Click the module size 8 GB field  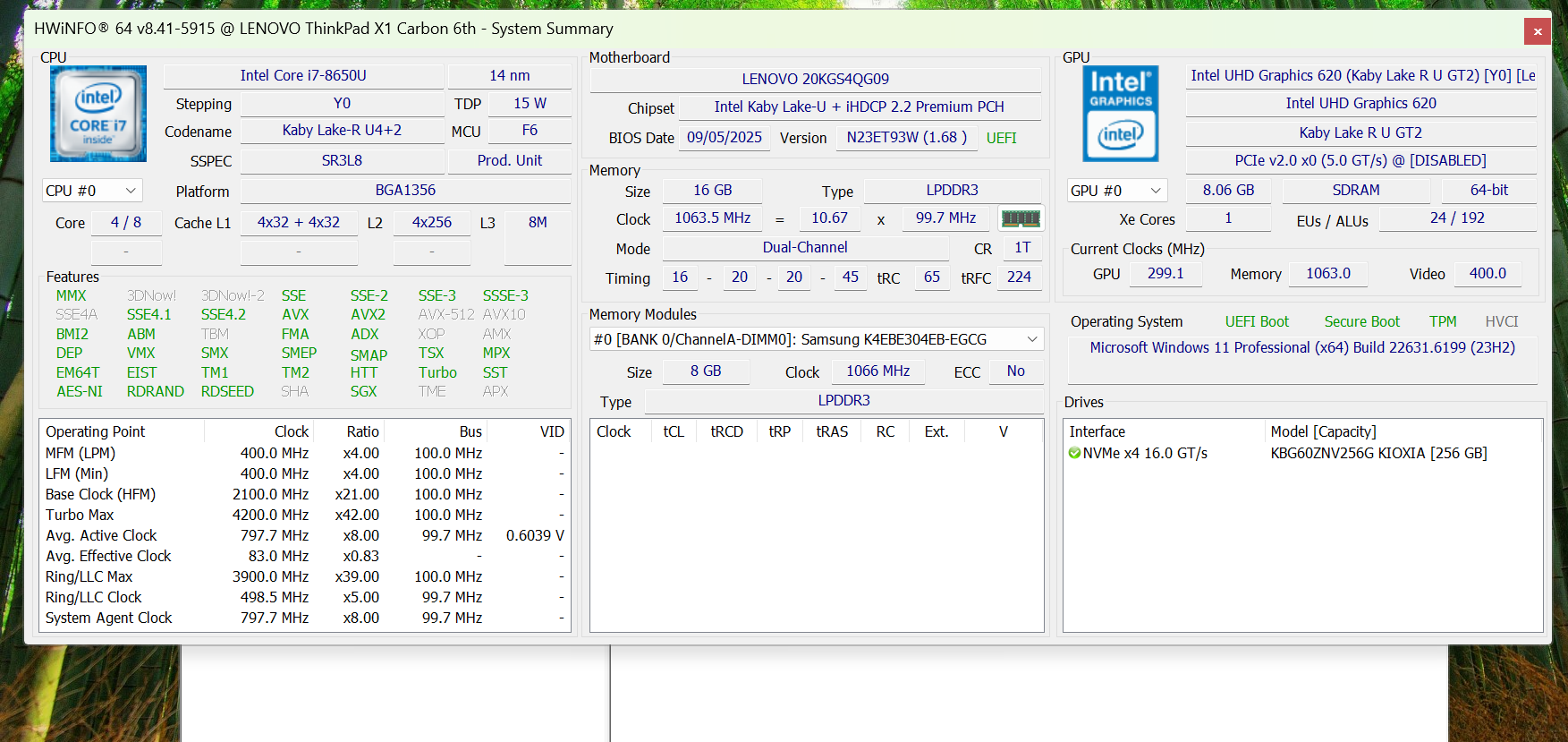coord(706,371)
